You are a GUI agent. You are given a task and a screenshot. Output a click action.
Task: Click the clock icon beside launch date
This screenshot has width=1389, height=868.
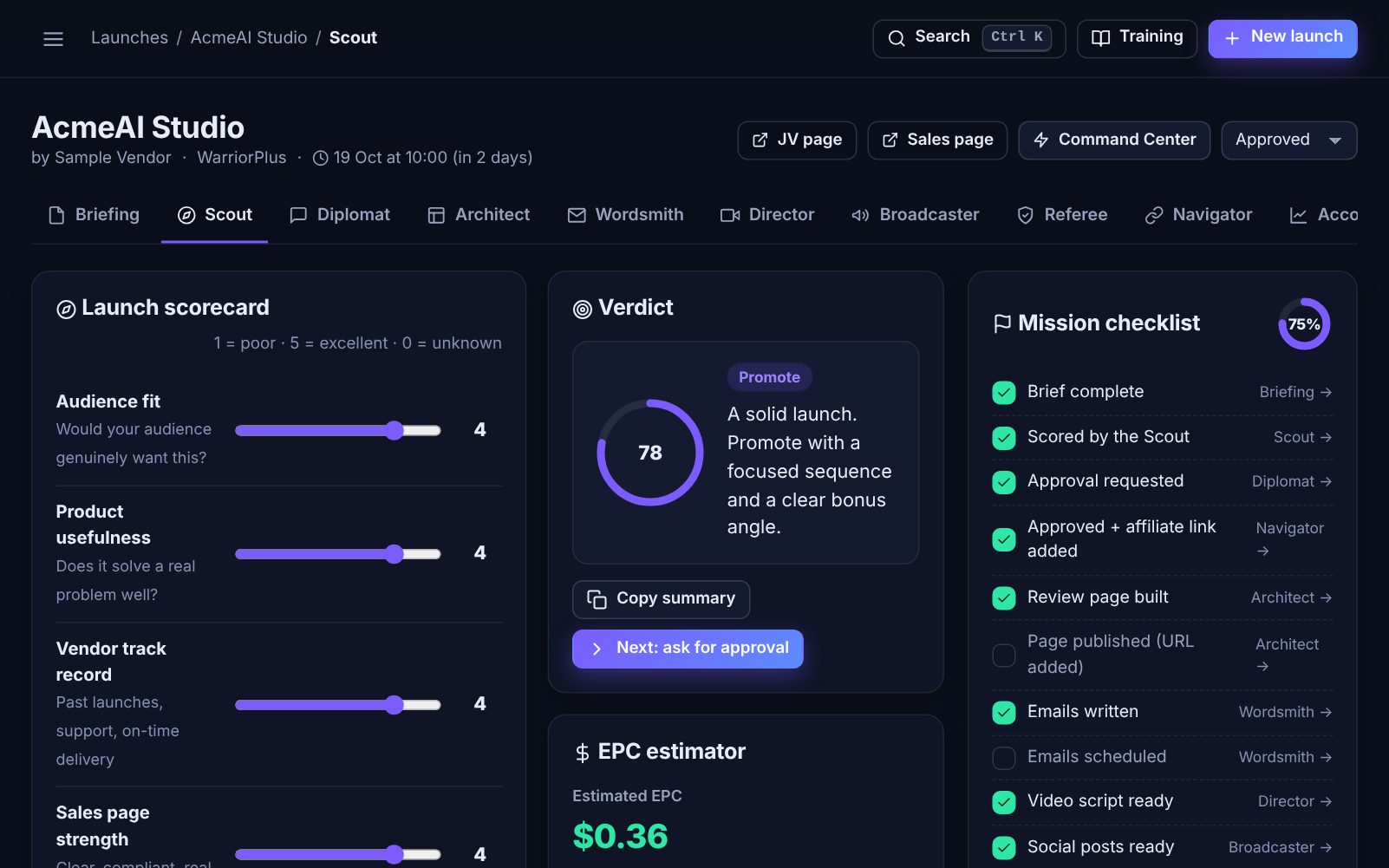pos(320,158)
